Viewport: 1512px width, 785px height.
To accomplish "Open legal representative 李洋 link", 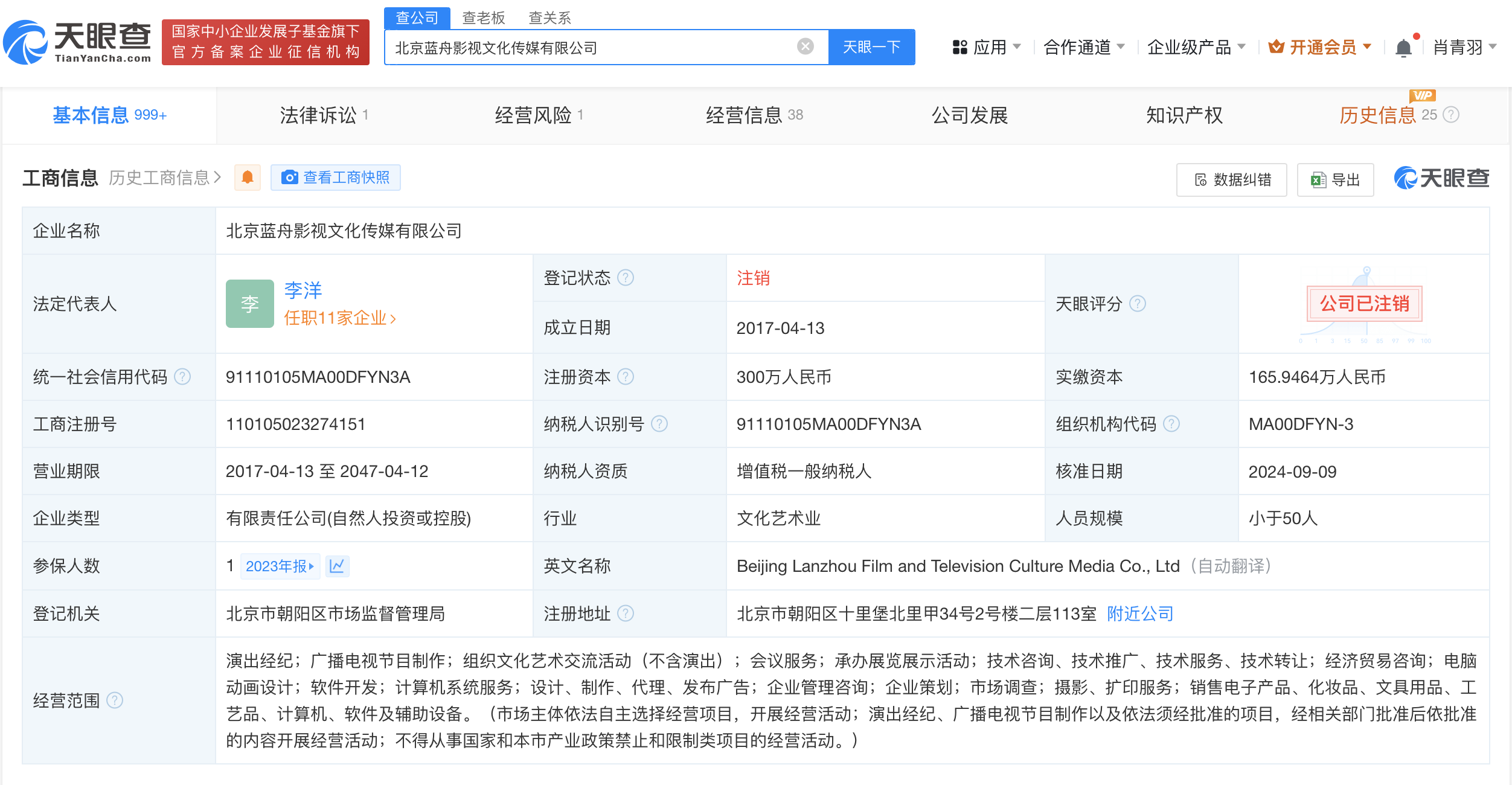I will [x=303, y=290].
